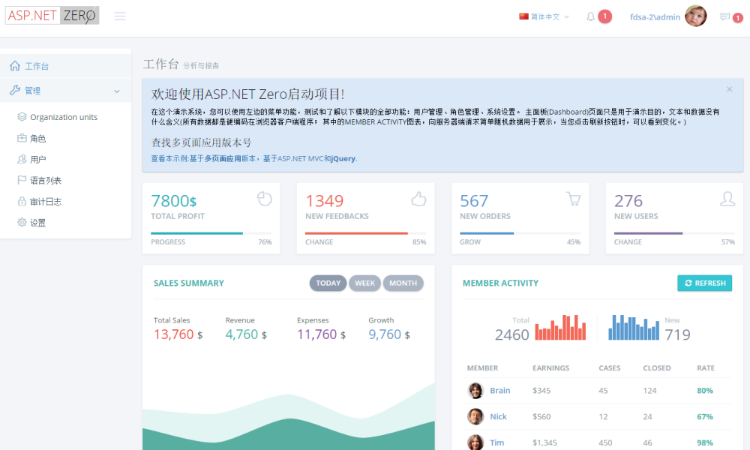This screenshot has height=450, width=750.
Task: Open Organization units in the sidebar
Action: pyautogui.click(x=66, y=117)
